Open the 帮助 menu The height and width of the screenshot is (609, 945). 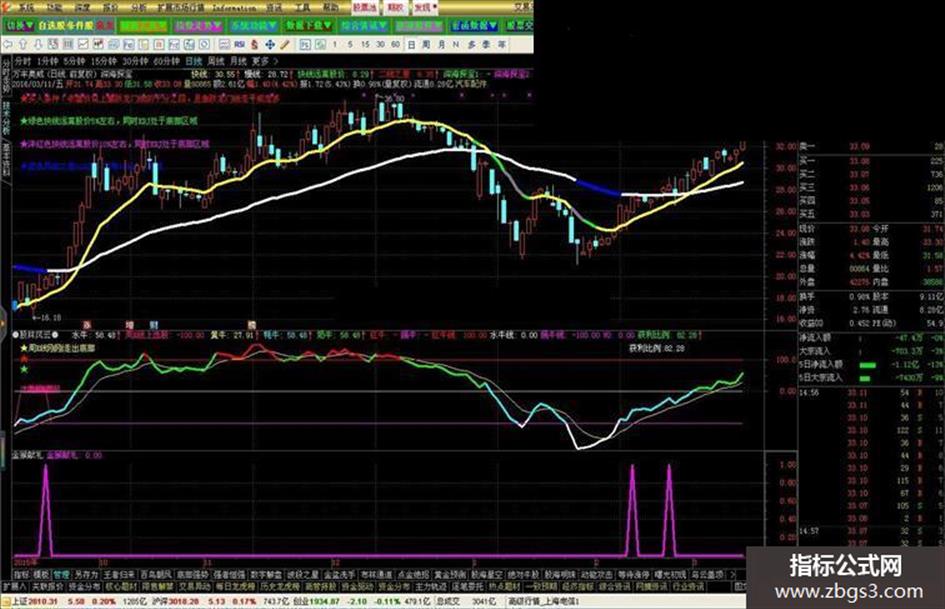tap(330, 7)
